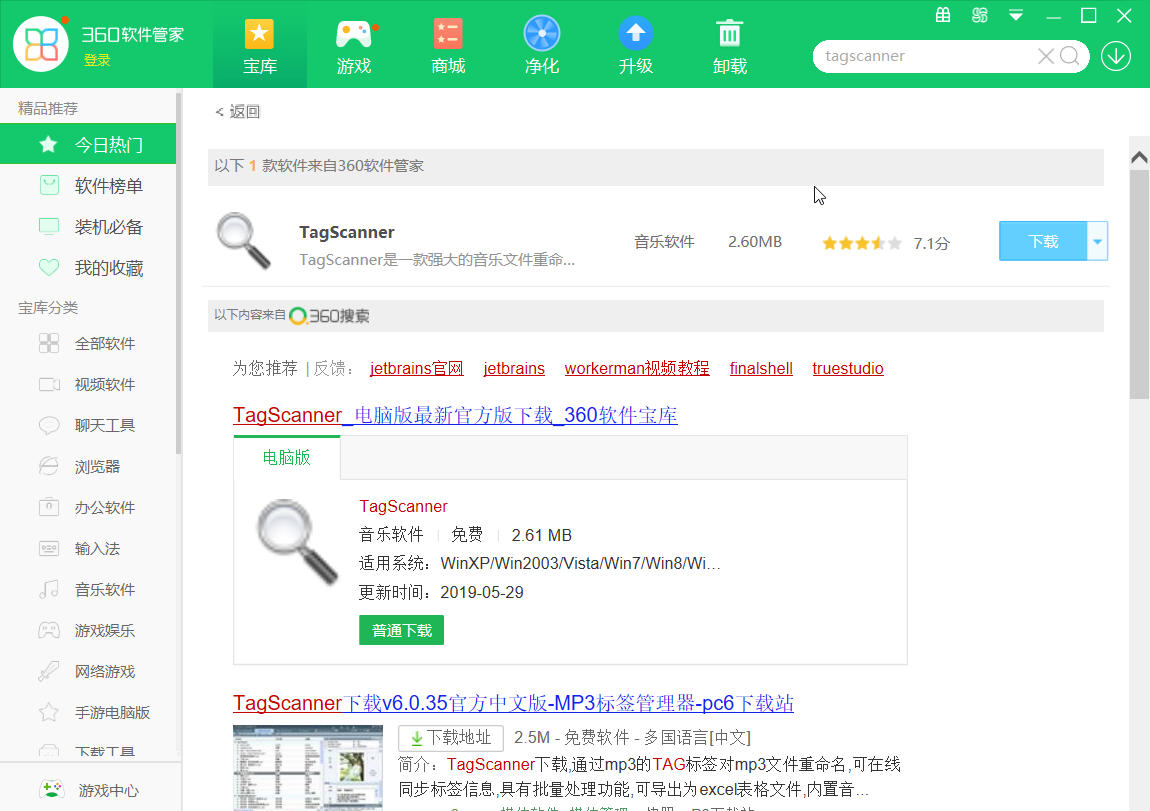Open the download manager via circular arrow icon
Viewport: 1150px width, 811px height.
click(1116, 56)
